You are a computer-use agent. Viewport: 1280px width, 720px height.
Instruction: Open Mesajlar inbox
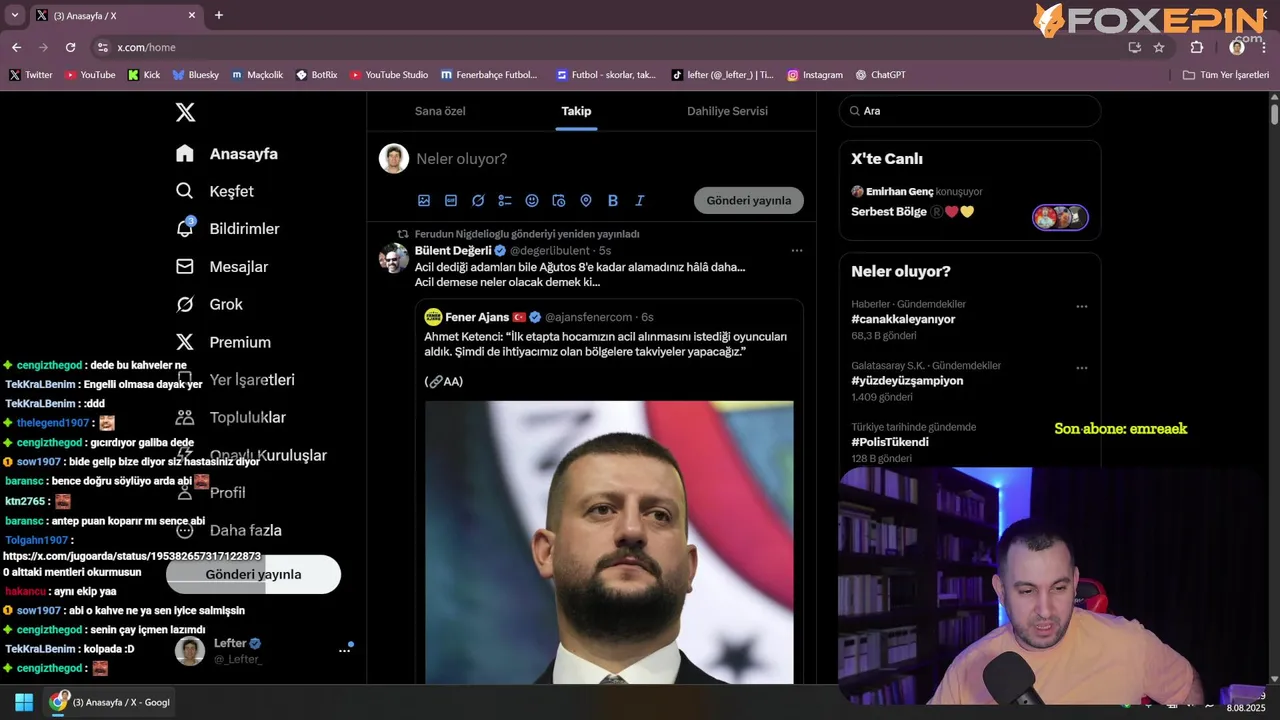(222, 267)
